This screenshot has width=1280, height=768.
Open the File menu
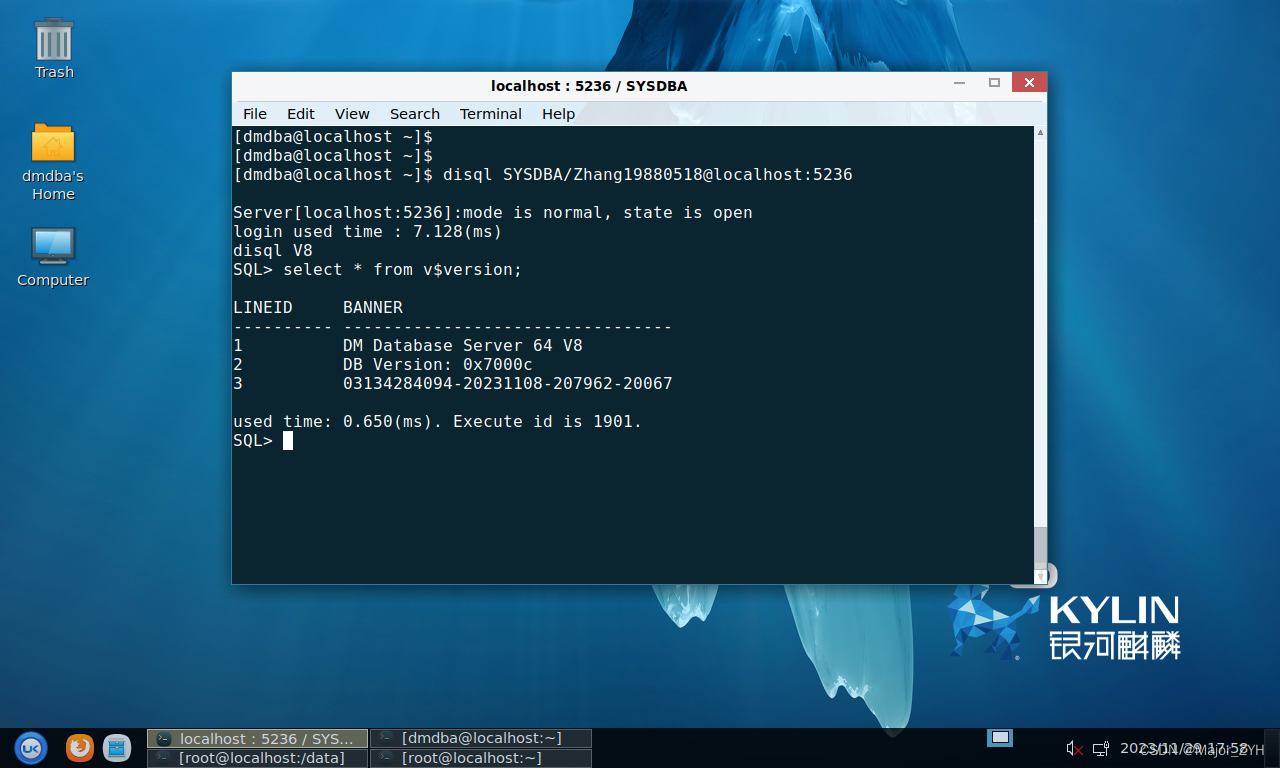255,114
